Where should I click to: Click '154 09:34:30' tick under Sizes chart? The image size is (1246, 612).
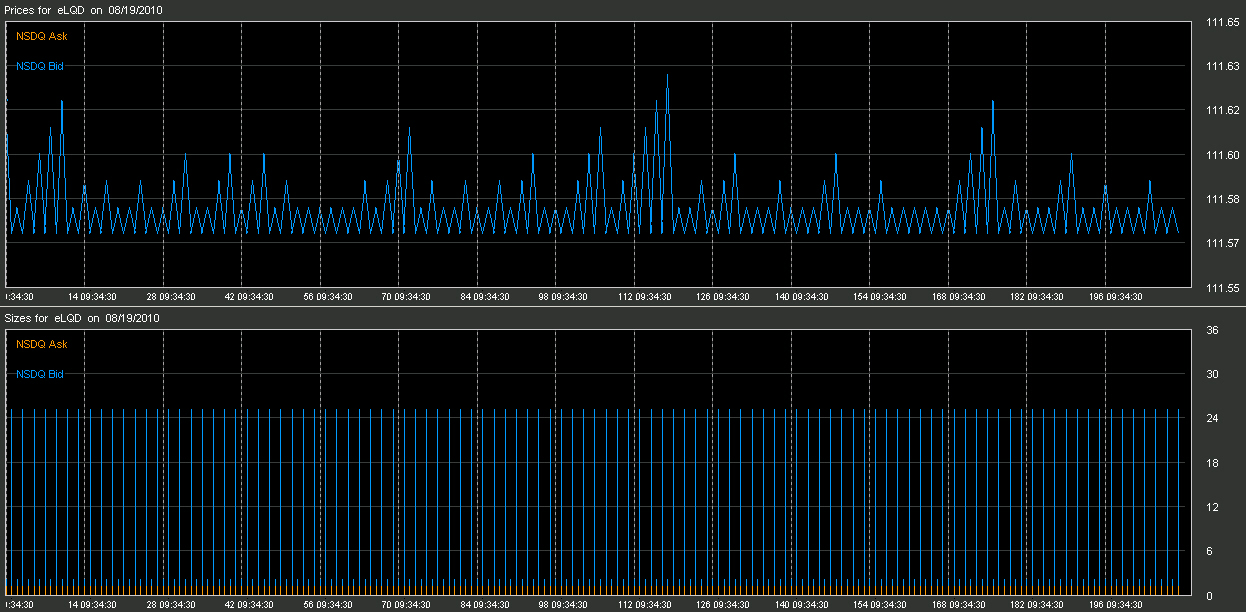click(x=880, y=605)
